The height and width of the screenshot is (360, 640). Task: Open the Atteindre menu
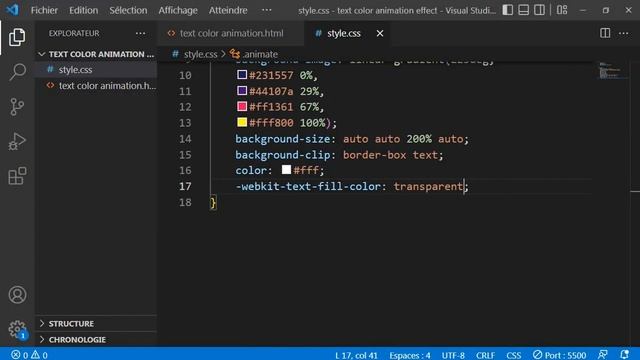coord(228,10)
